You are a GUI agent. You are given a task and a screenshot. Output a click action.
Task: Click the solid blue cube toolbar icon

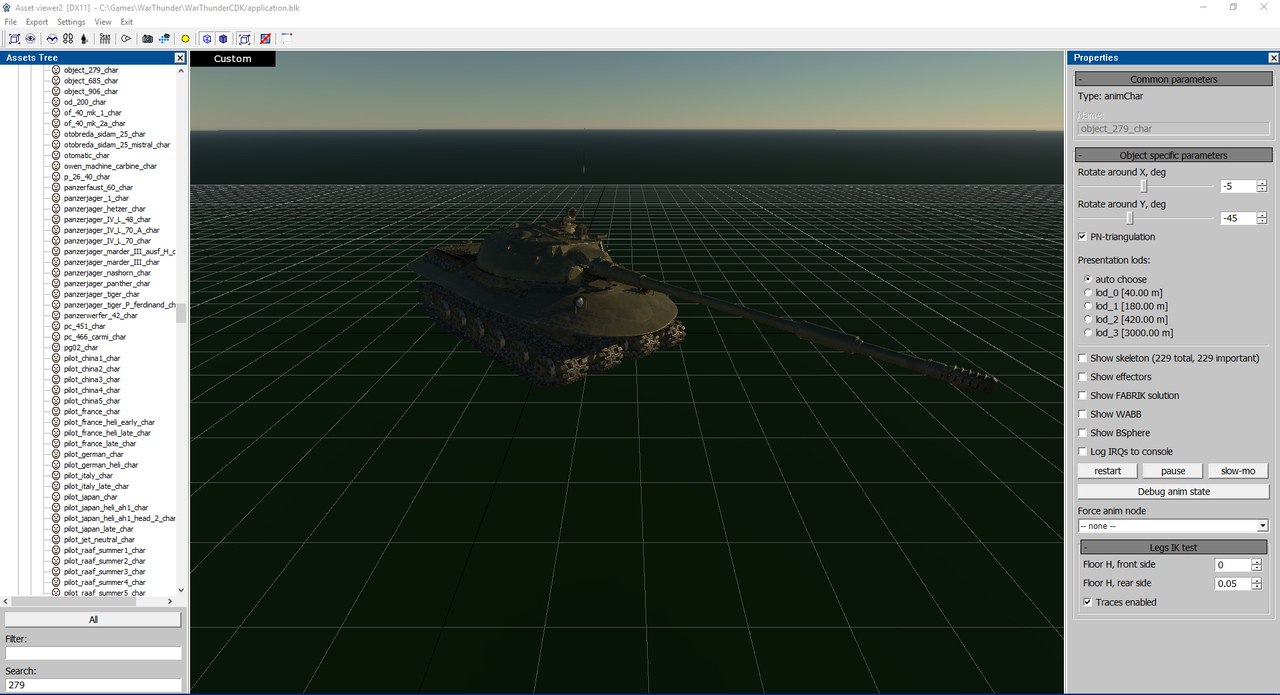(x=223, y=39)
